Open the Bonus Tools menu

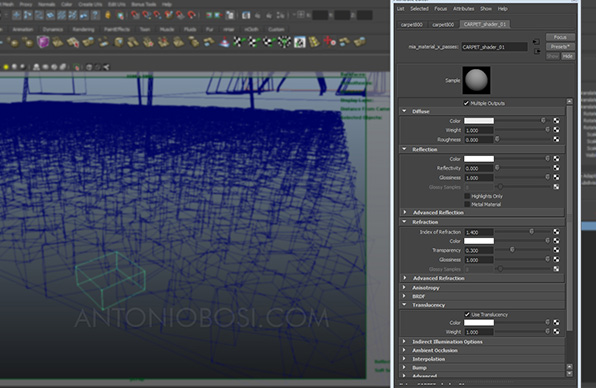[x=144, y=4]
